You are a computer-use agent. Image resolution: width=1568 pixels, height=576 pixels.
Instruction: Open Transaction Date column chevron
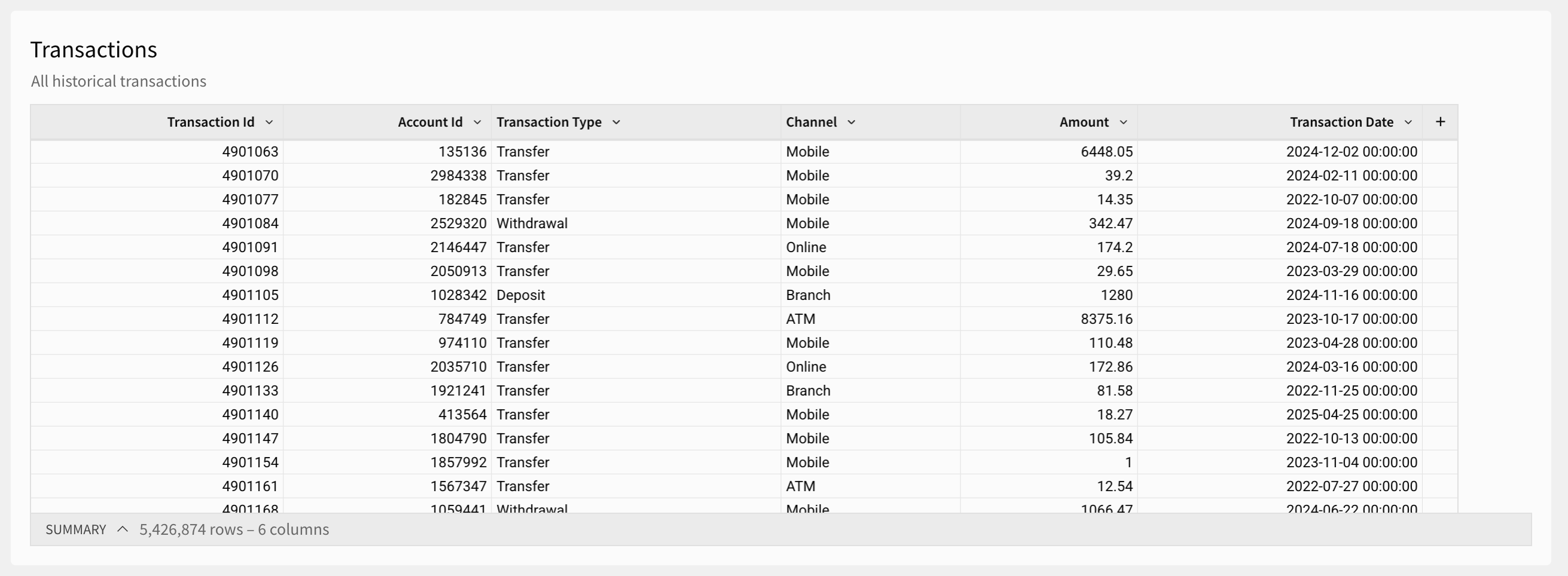click(x=1408, y=122)
